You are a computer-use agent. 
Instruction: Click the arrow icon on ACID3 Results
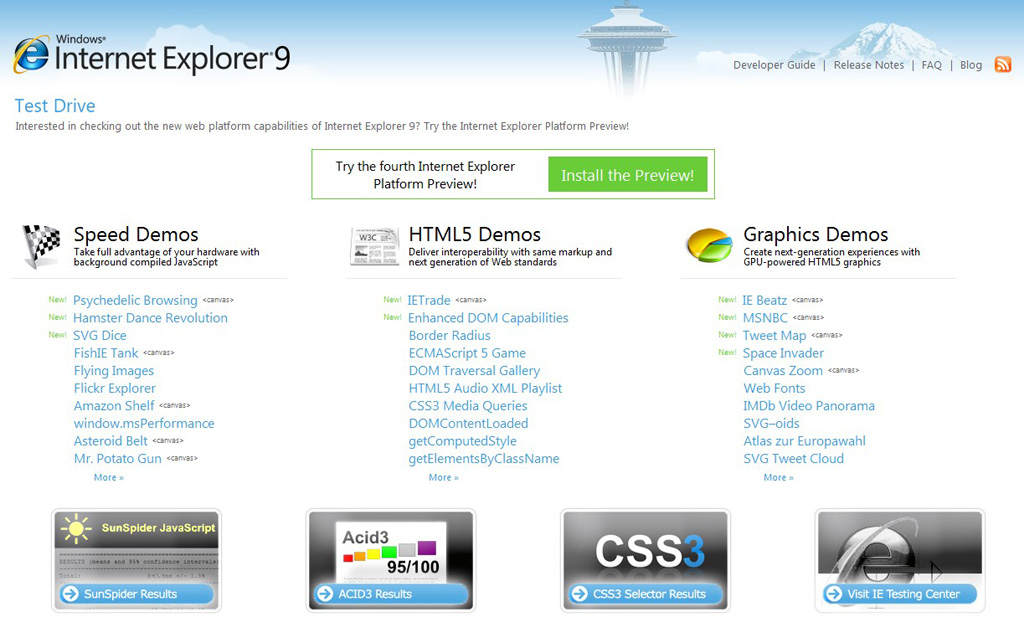325,594
